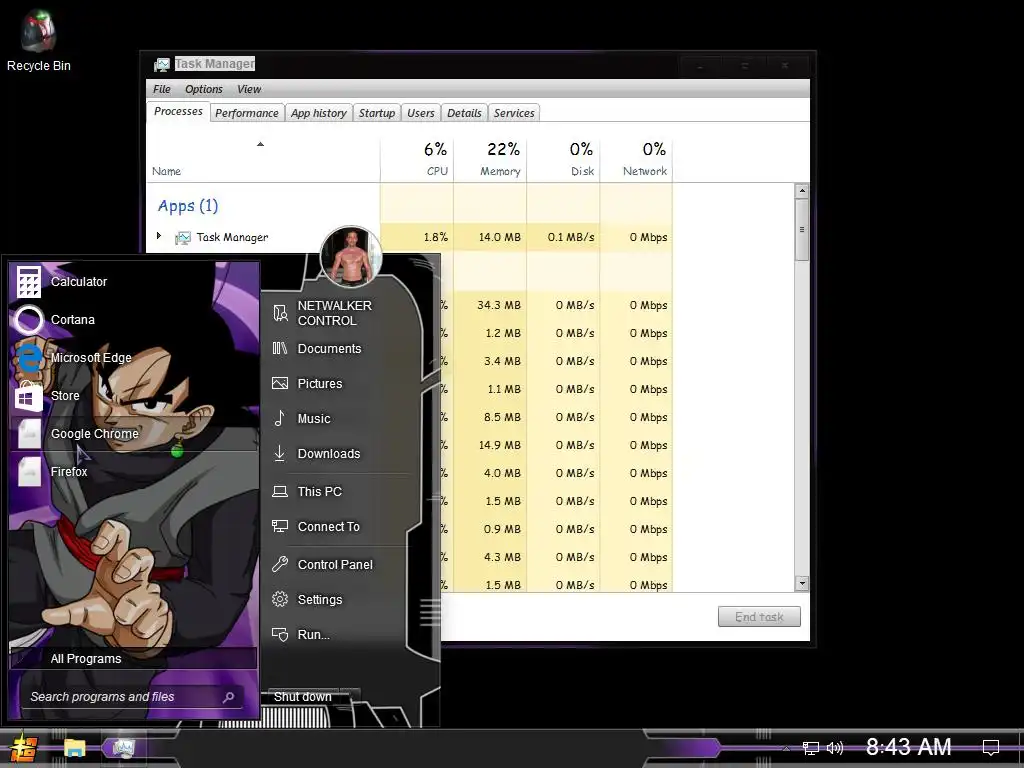Click the search magnifier icon in the start menu
This screenshot has width=1024, height=768.
pos(228,697)
